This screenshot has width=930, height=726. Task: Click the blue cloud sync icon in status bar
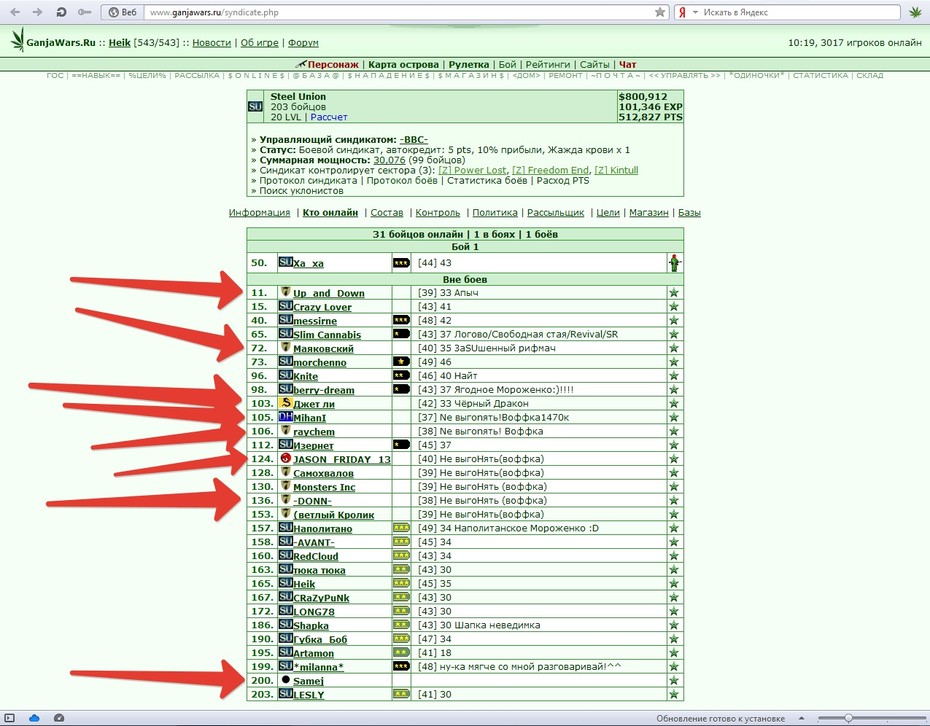[34, 718]
